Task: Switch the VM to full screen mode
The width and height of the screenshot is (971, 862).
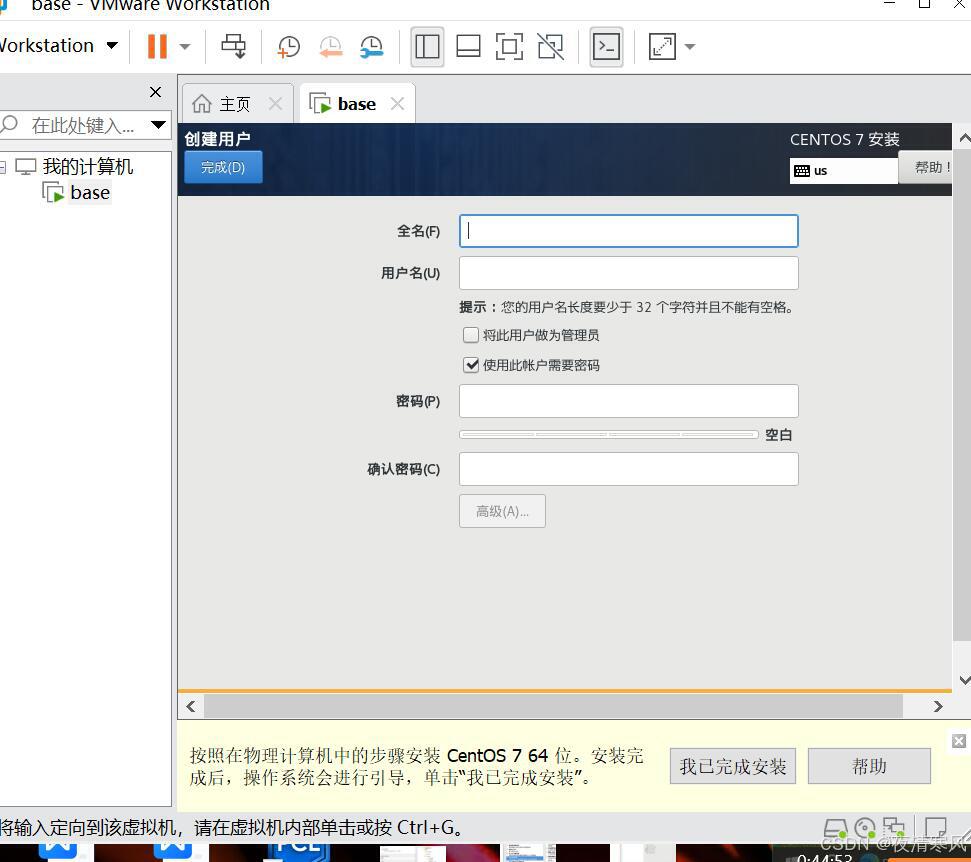Action: point(509,46)
